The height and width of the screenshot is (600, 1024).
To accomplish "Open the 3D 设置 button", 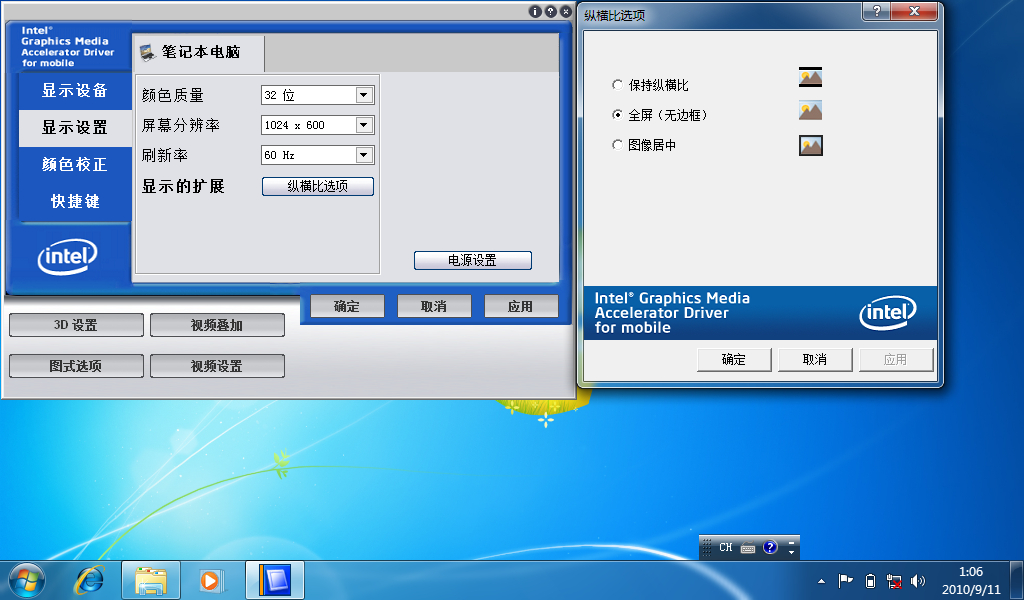I will point(76,325).
